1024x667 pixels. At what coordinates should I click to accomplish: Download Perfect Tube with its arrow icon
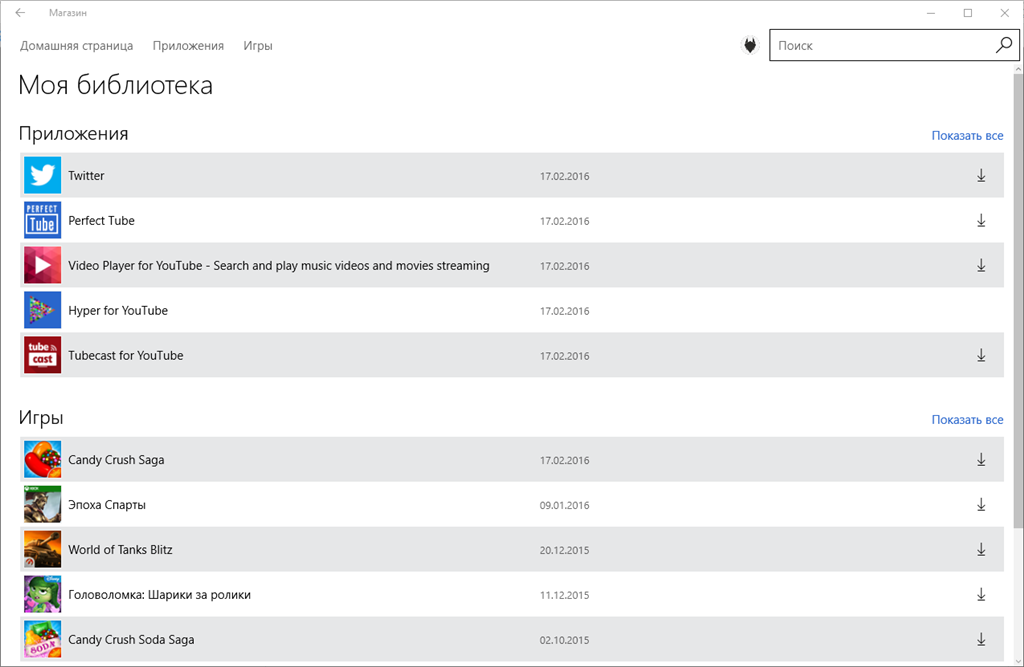[x=981, y=220]
